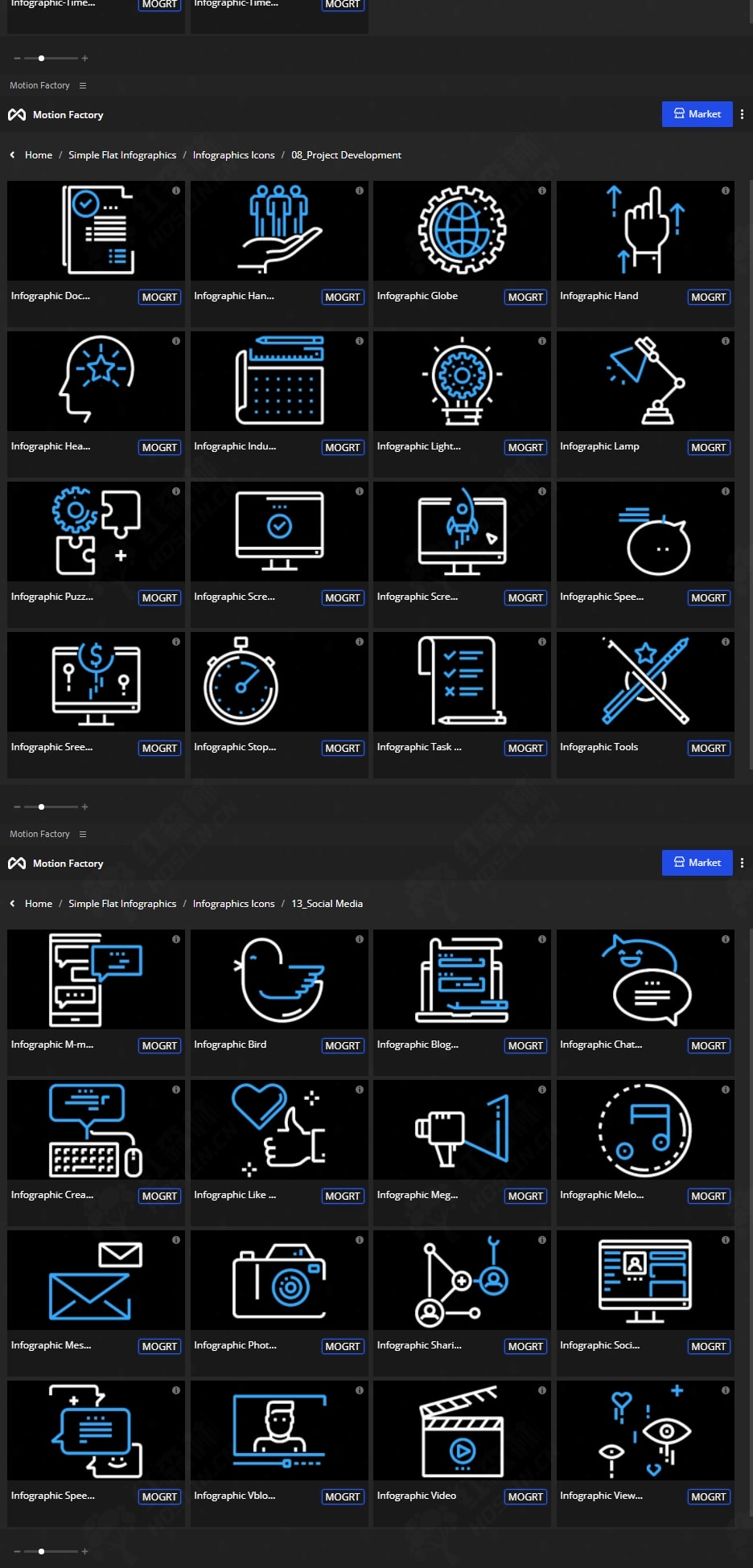Click the MOGRT badge on Infographic Globe

click(525, 297)
